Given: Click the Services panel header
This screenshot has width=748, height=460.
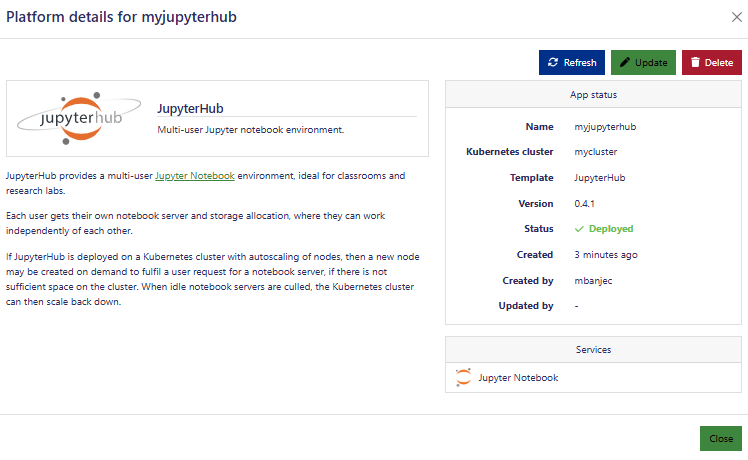Looking at the screenshot, I should 593,350.
